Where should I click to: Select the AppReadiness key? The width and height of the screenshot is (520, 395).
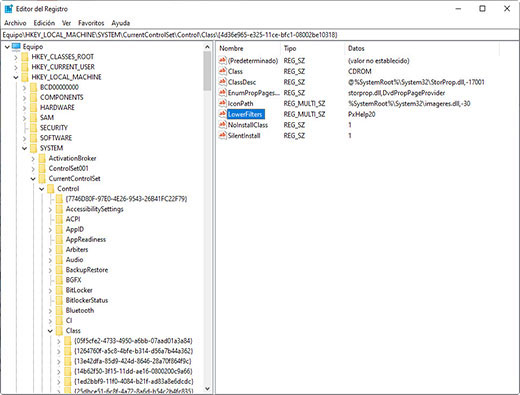pos(86,239)
